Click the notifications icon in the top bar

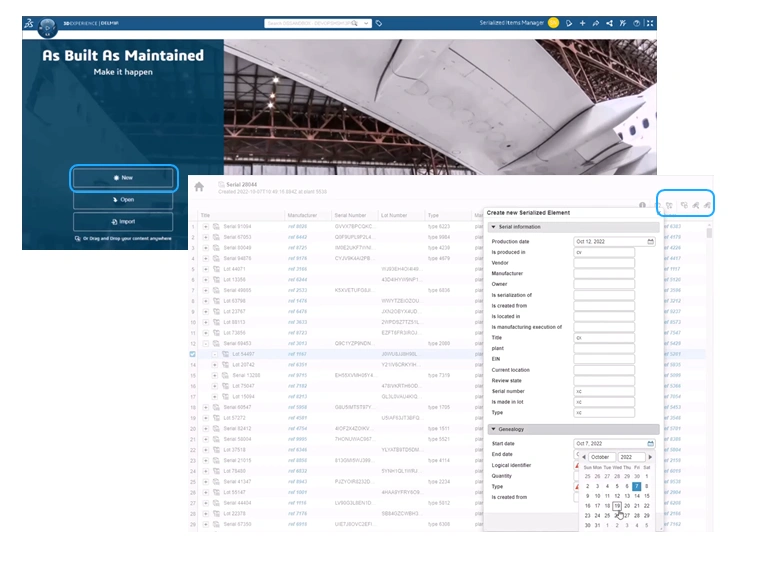click(x=569, y=23)
